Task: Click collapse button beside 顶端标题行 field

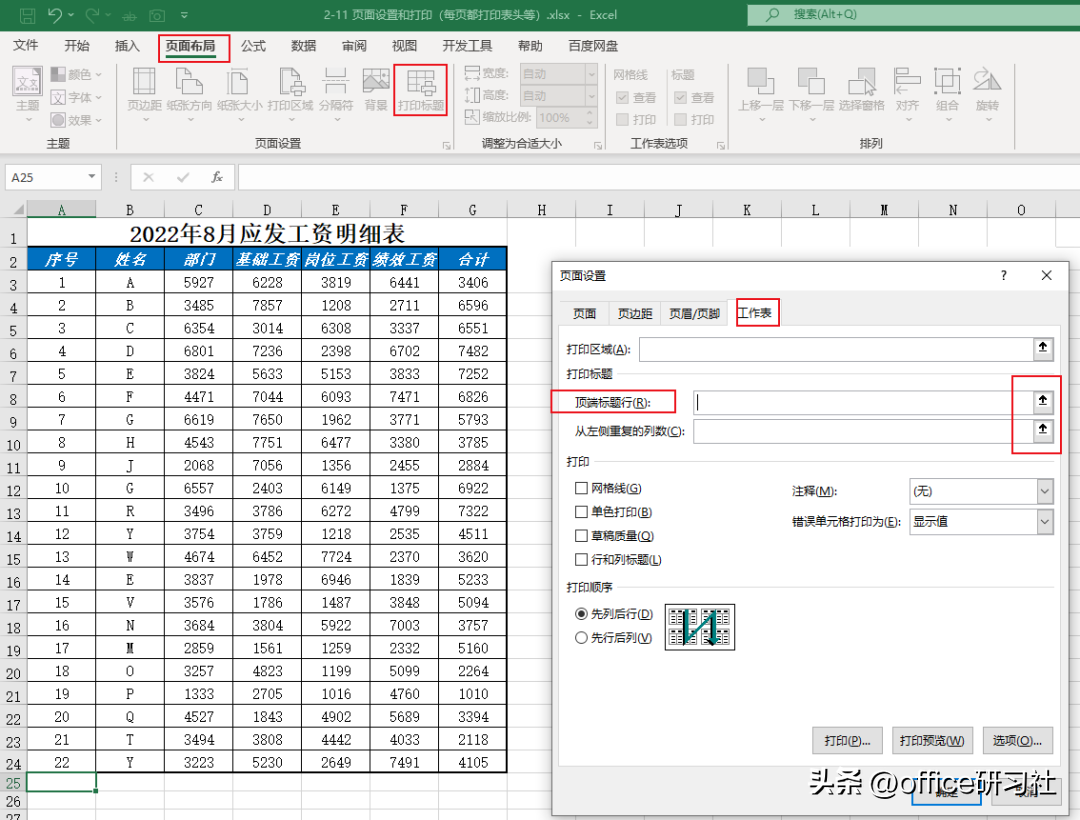Action: [x=1043, y=401]
